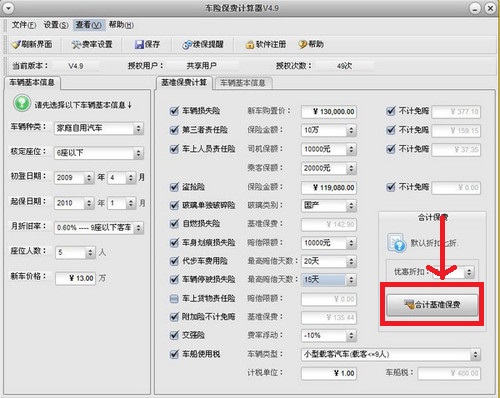Toggle the 附加险不计免赔 checkbox
Screen dimensions: 500x398
pos(174,317)
